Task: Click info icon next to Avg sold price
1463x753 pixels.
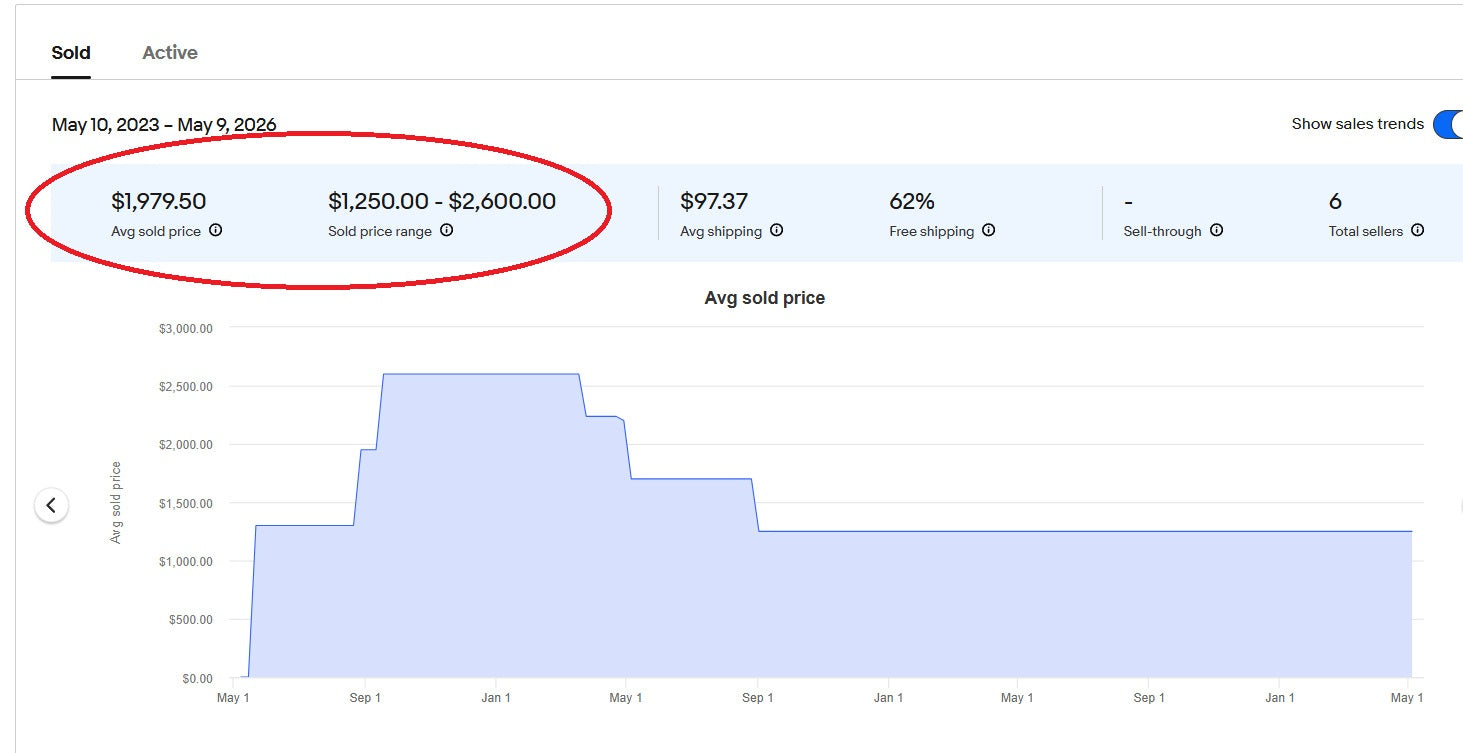Action: [x=215, y=230]
